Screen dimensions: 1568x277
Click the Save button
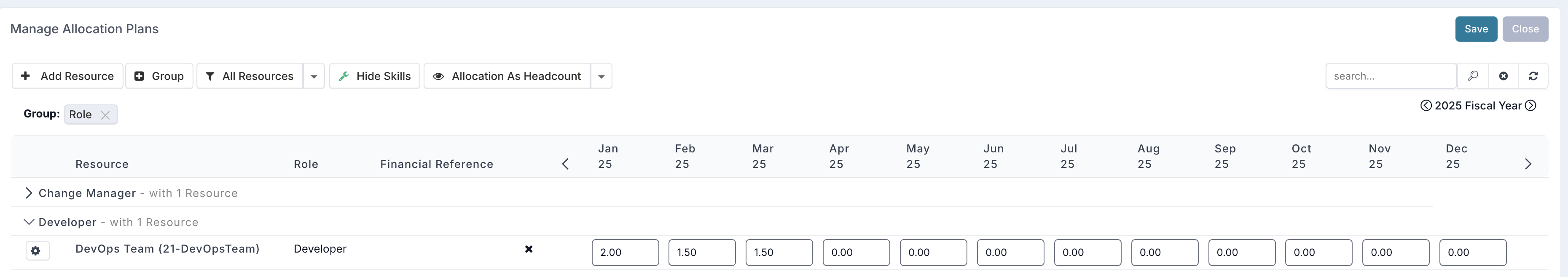coord(1476,29)
